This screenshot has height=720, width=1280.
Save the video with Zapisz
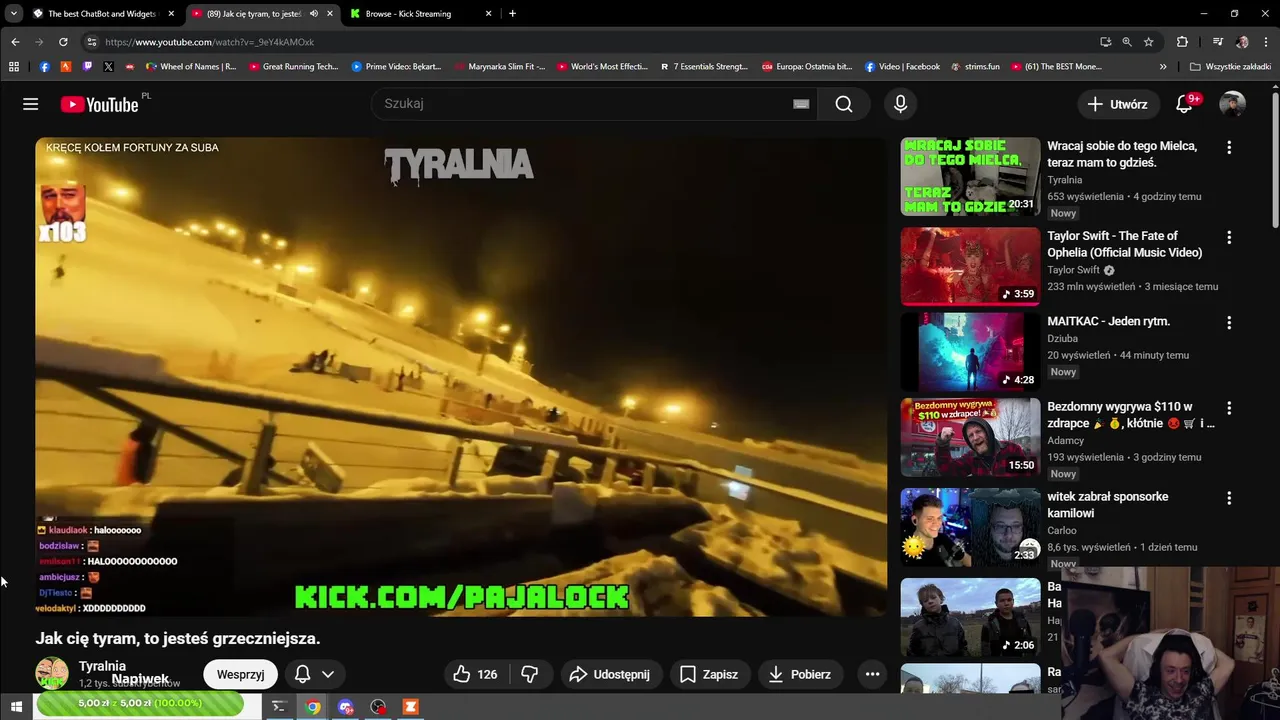[x=709, y=674]
